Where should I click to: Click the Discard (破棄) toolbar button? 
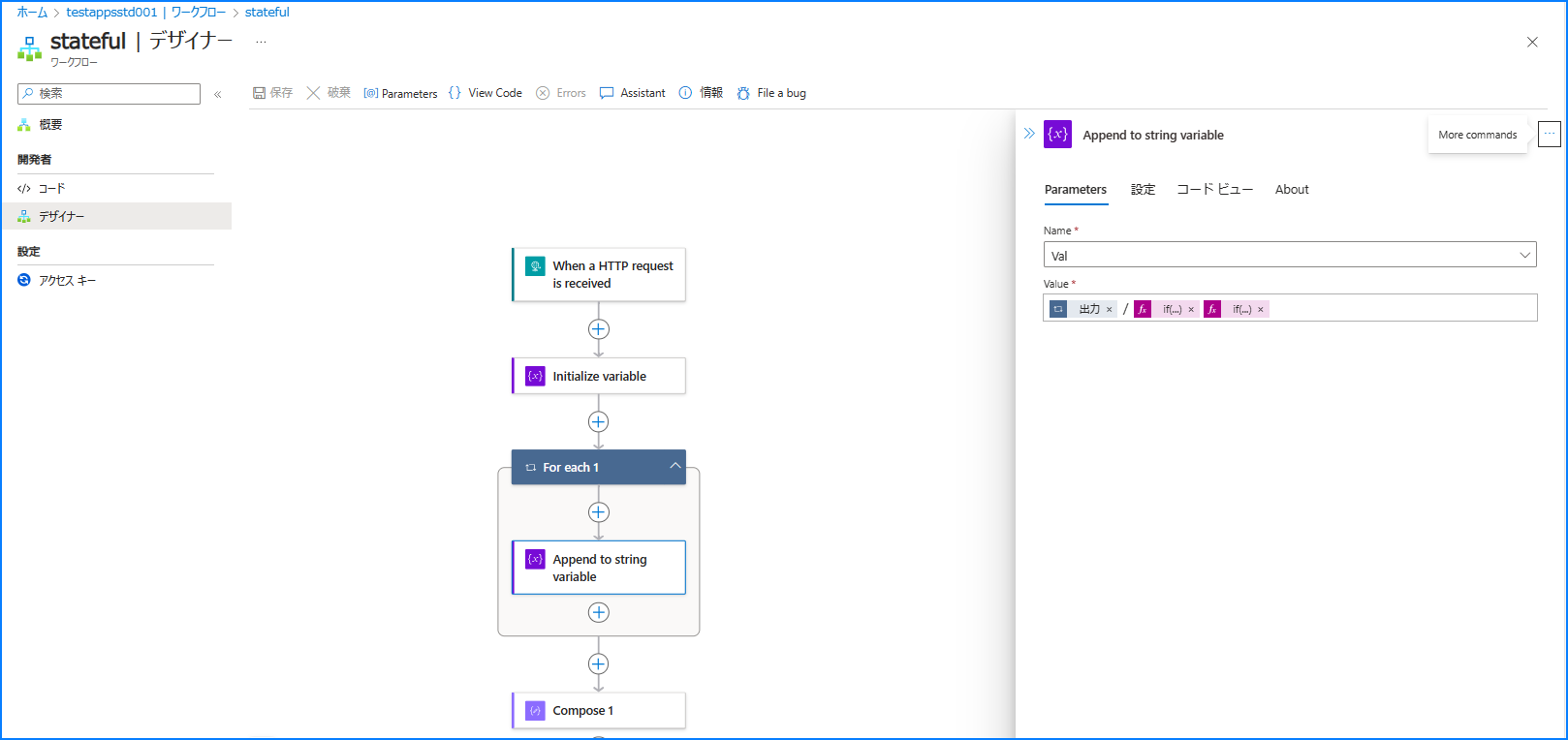point(329,93)
